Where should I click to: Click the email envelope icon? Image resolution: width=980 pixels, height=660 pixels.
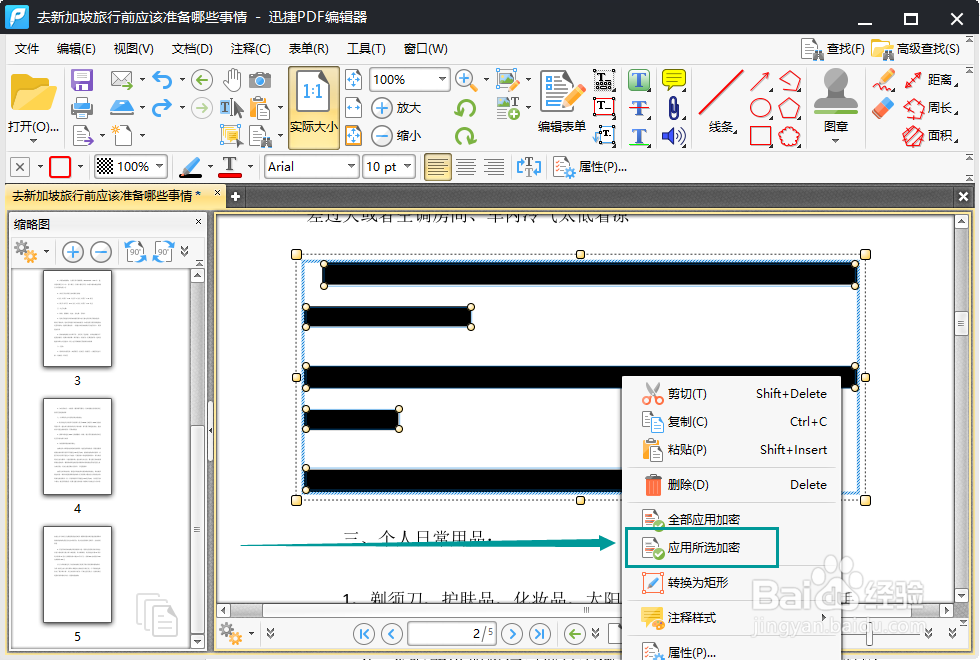[121, 79]
